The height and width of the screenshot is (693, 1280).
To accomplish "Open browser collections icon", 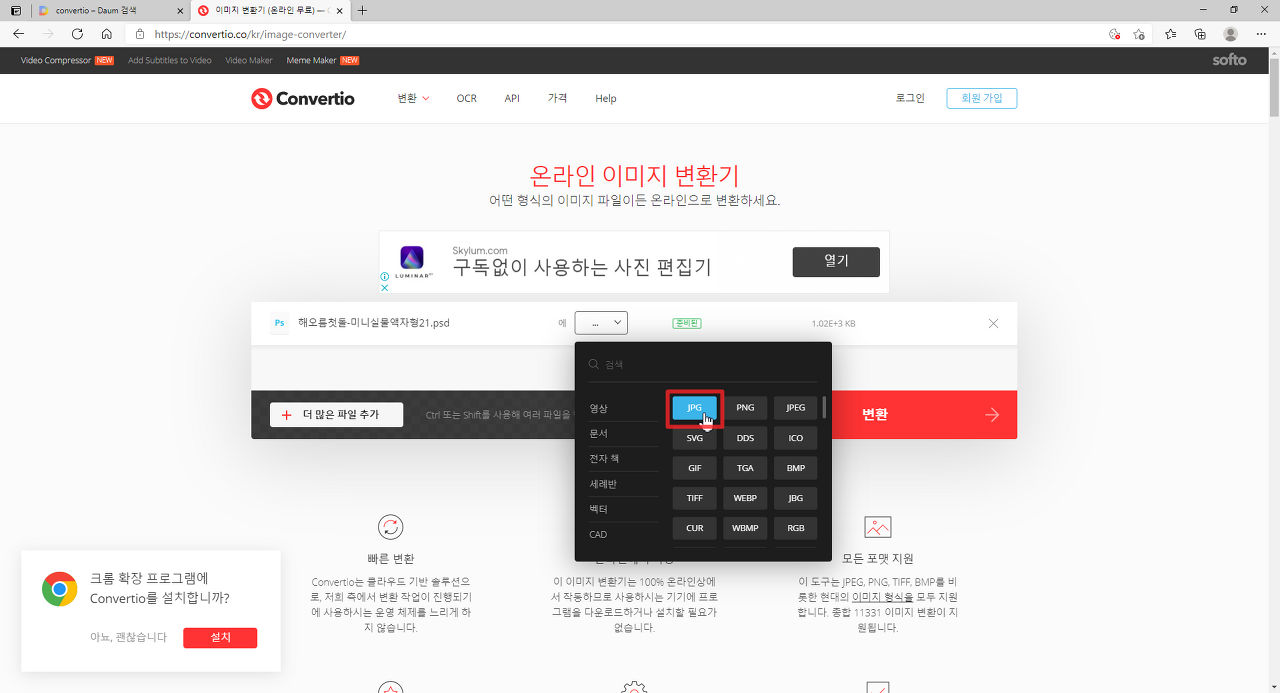I will click(1200, 34).
